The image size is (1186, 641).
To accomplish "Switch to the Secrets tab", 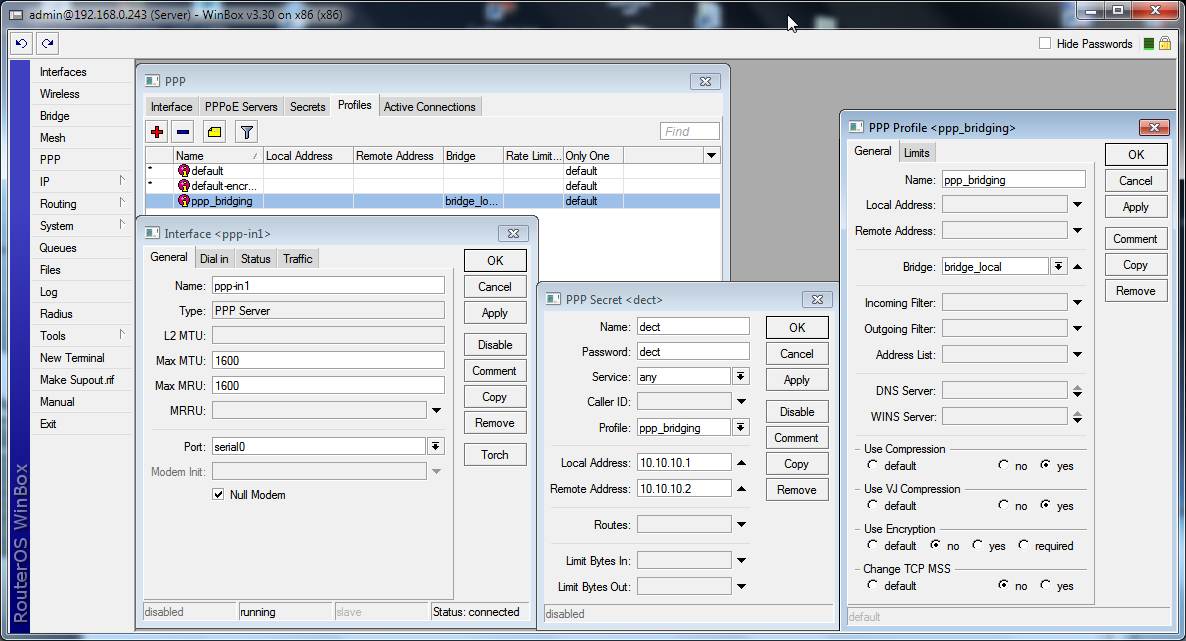I will [307, 107].
